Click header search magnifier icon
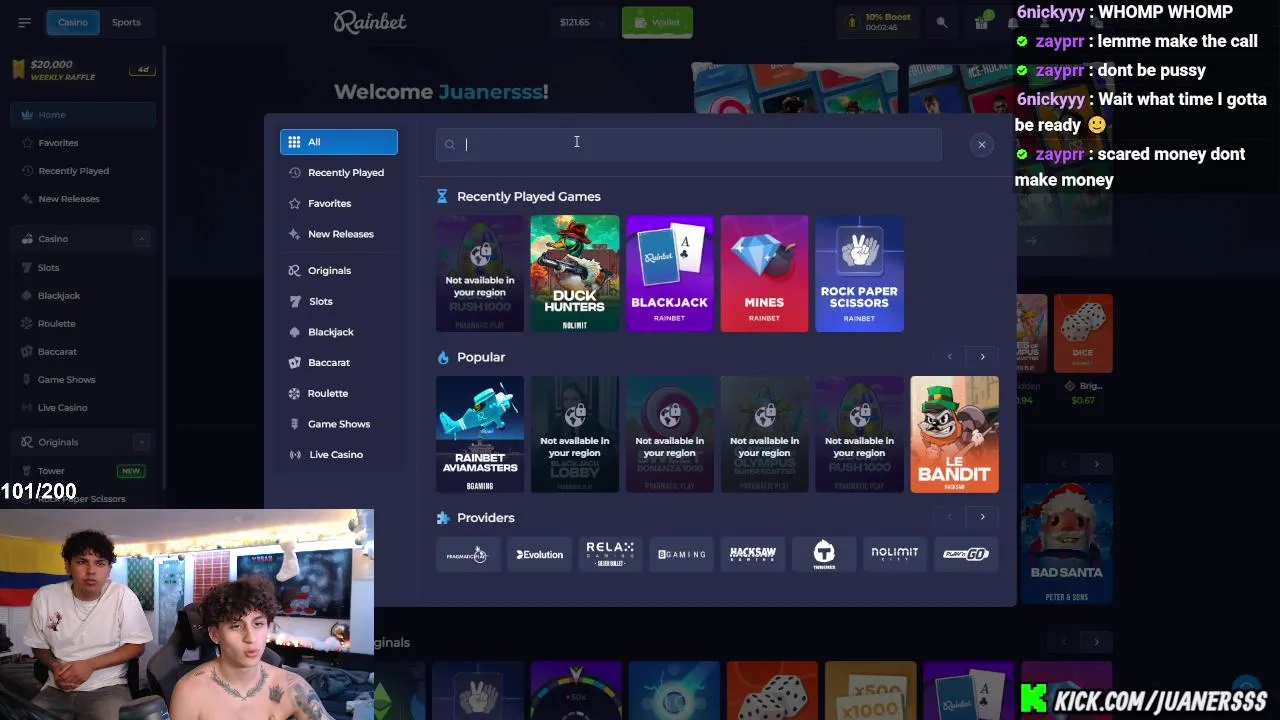The image size is (1280, 720). tap(942, 22)
